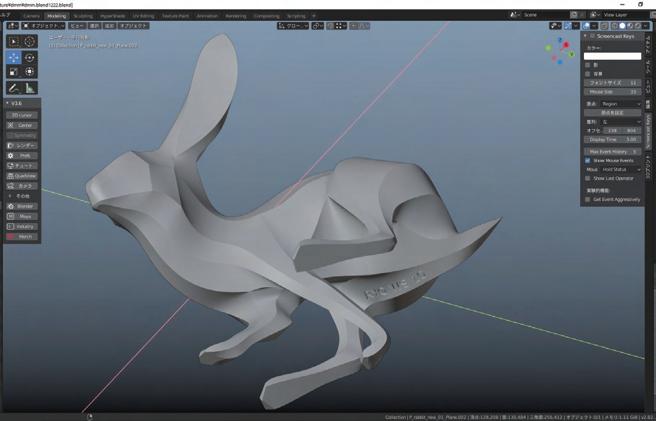Image resolution: width=656 pixels, height=421 pixels.
Task: Click the navigation axis gizmo red X
Action: coord(566,45)
